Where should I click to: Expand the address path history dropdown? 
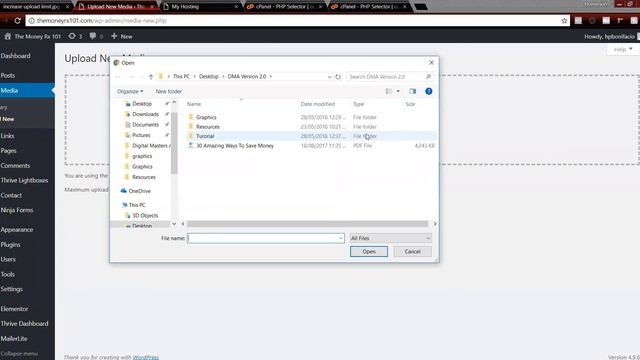(x=329, y=76)
